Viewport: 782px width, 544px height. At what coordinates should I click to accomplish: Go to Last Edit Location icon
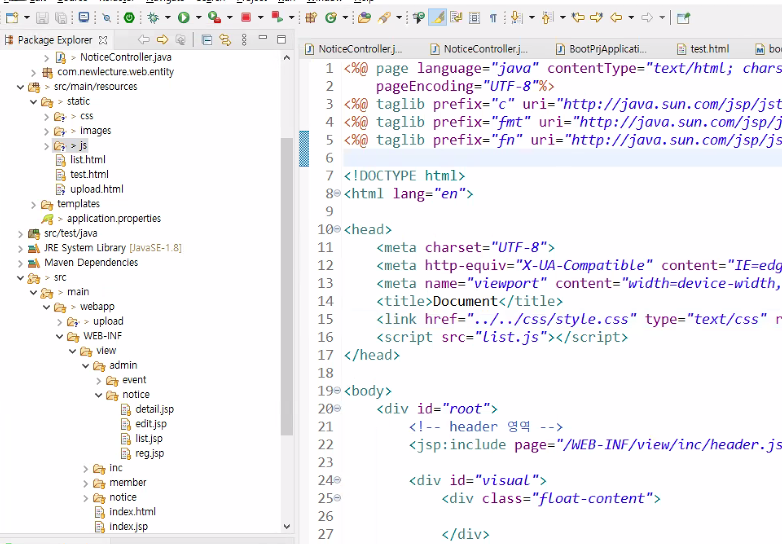578,18
